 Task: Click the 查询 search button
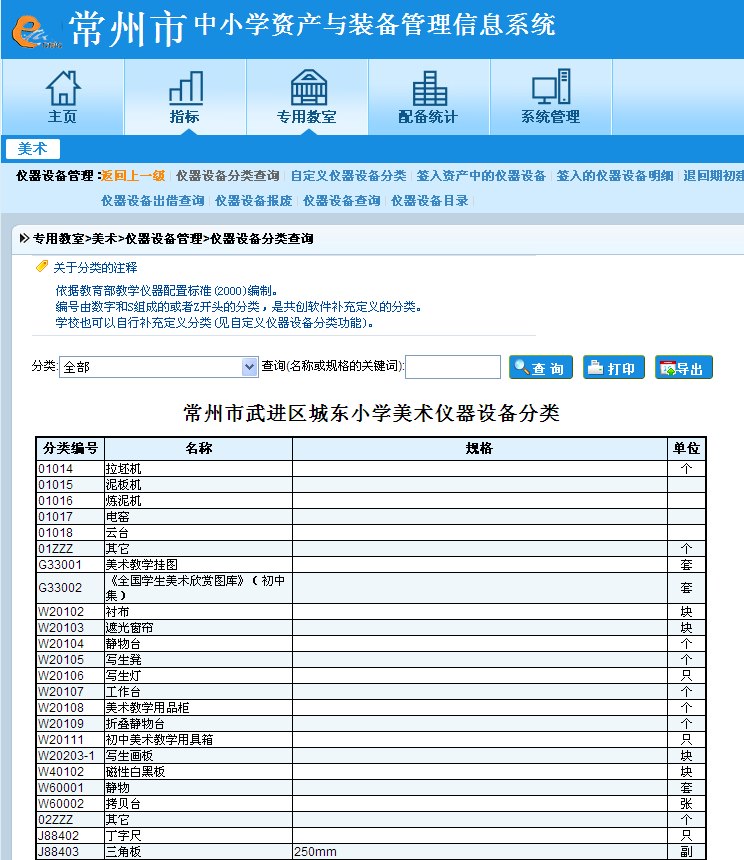coord(541,367)
